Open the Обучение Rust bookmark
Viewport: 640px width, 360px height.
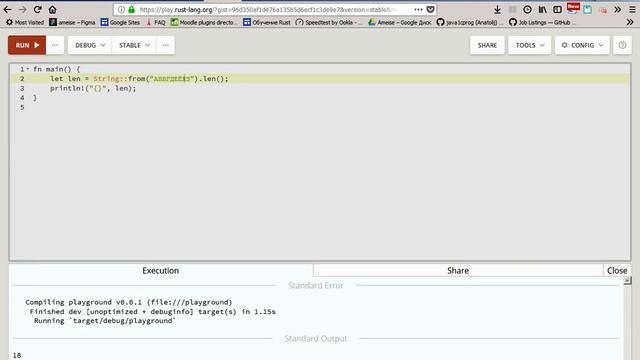click(x=267, y=22)
